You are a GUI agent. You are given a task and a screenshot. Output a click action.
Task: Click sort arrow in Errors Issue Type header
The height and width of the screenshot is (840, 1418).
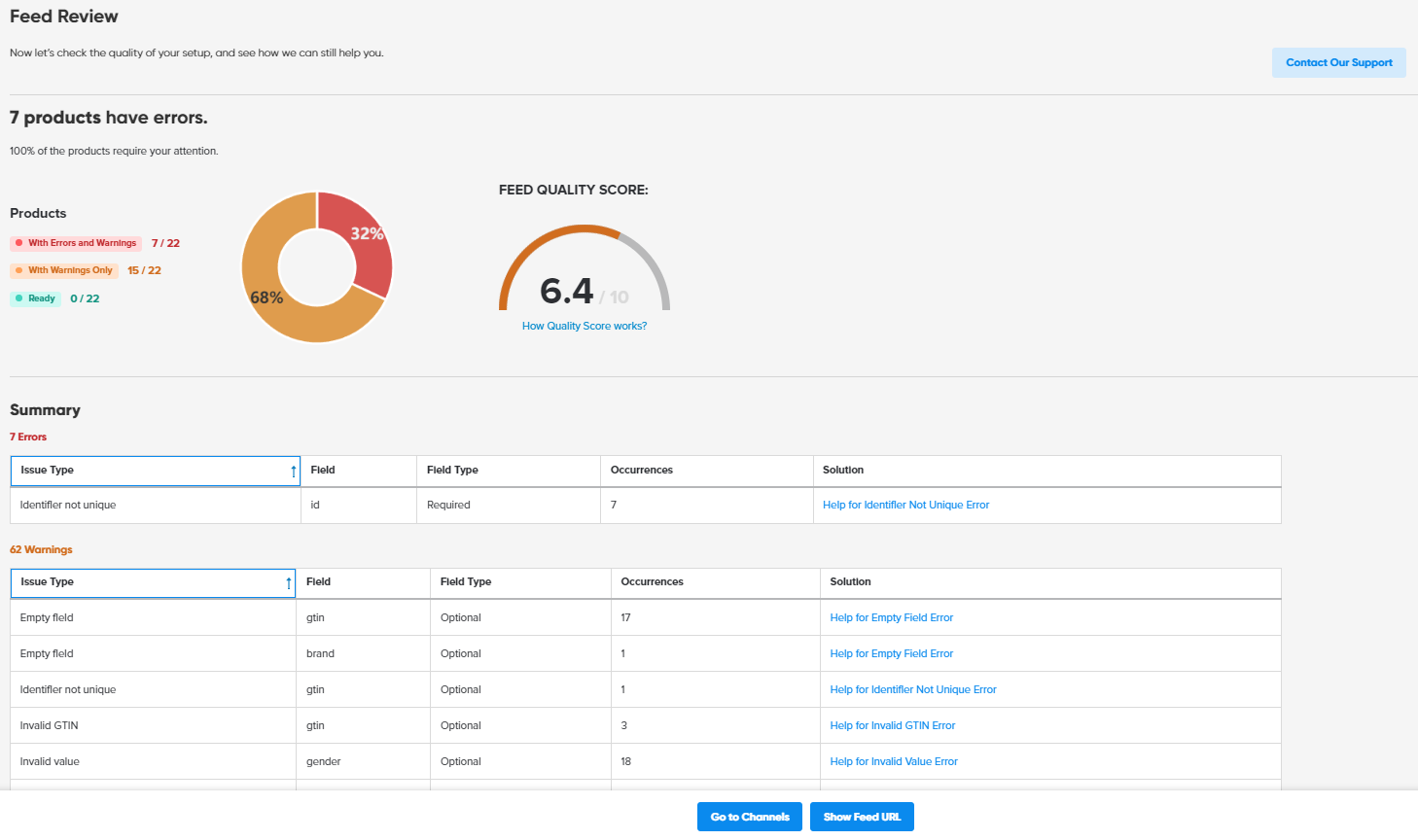tap(293, 472)
